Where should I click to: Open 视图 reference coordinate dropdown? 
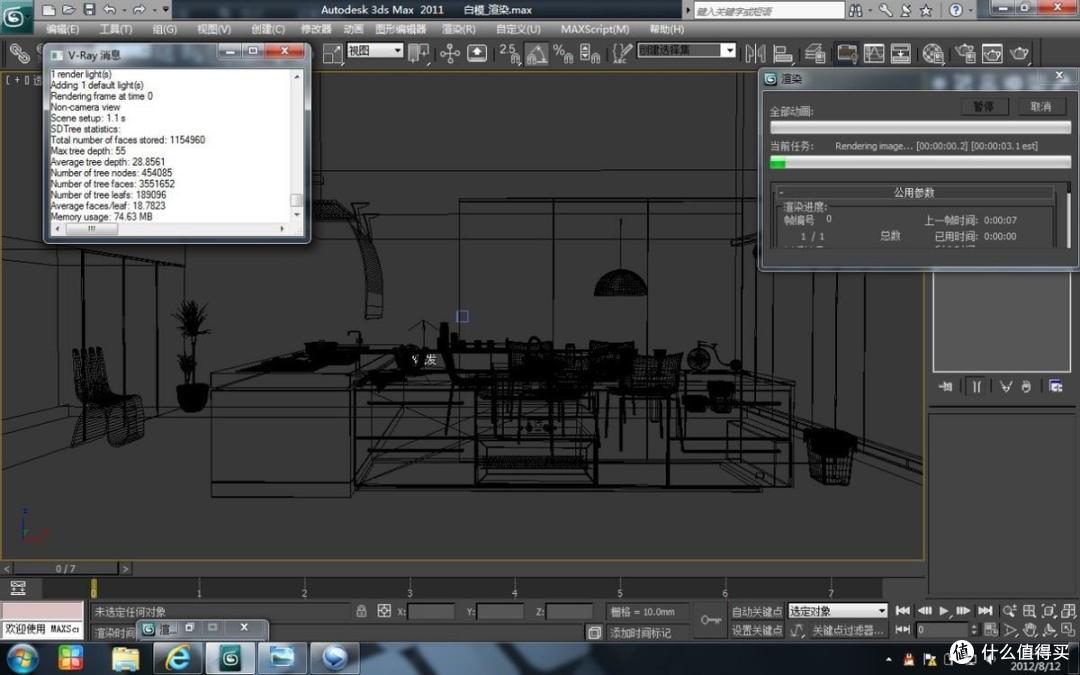point(375,50)
